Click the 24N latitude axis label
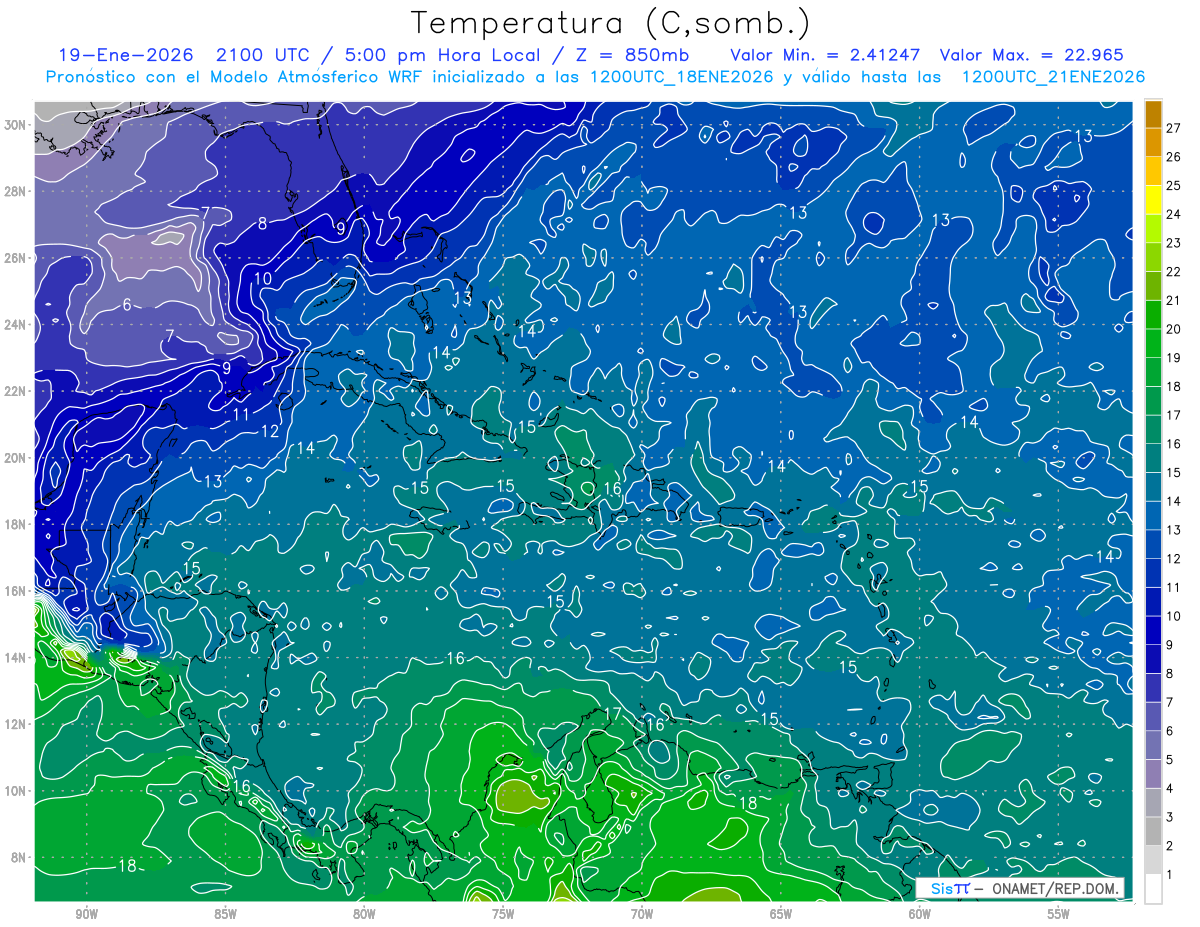 tap(15, 325)
